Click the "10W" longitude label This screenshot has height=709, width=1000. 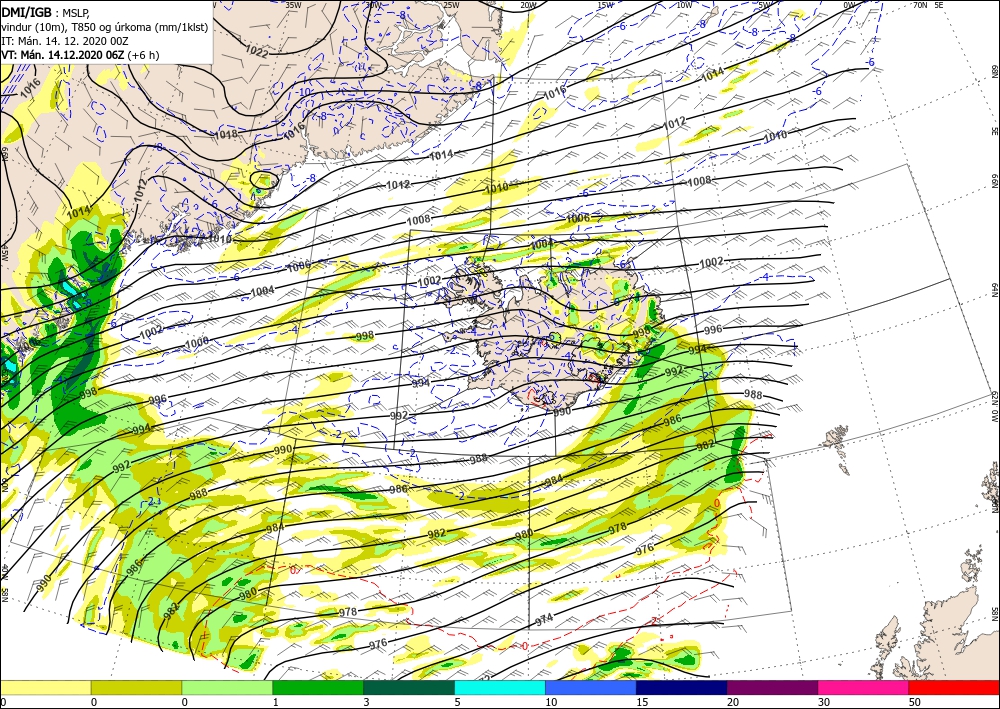[684, 5]
